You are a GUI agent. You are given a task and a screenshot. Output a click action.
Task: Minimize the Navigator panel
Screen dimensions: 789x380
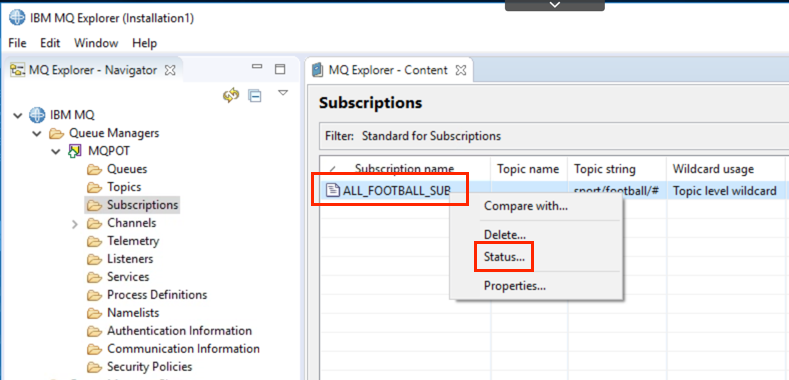[257, 66]
